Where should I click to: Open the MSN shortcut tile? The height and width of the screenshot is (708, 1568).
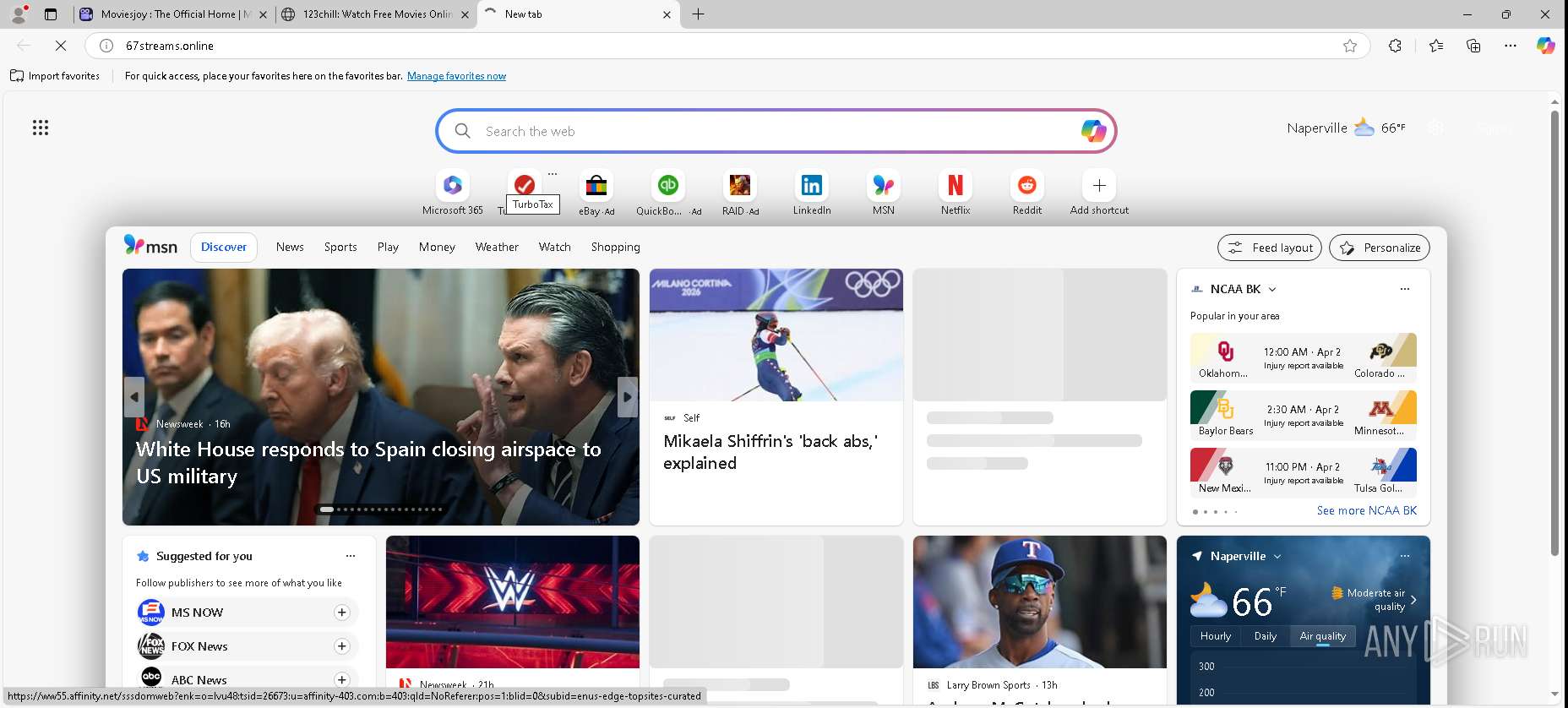coord(884,193)
